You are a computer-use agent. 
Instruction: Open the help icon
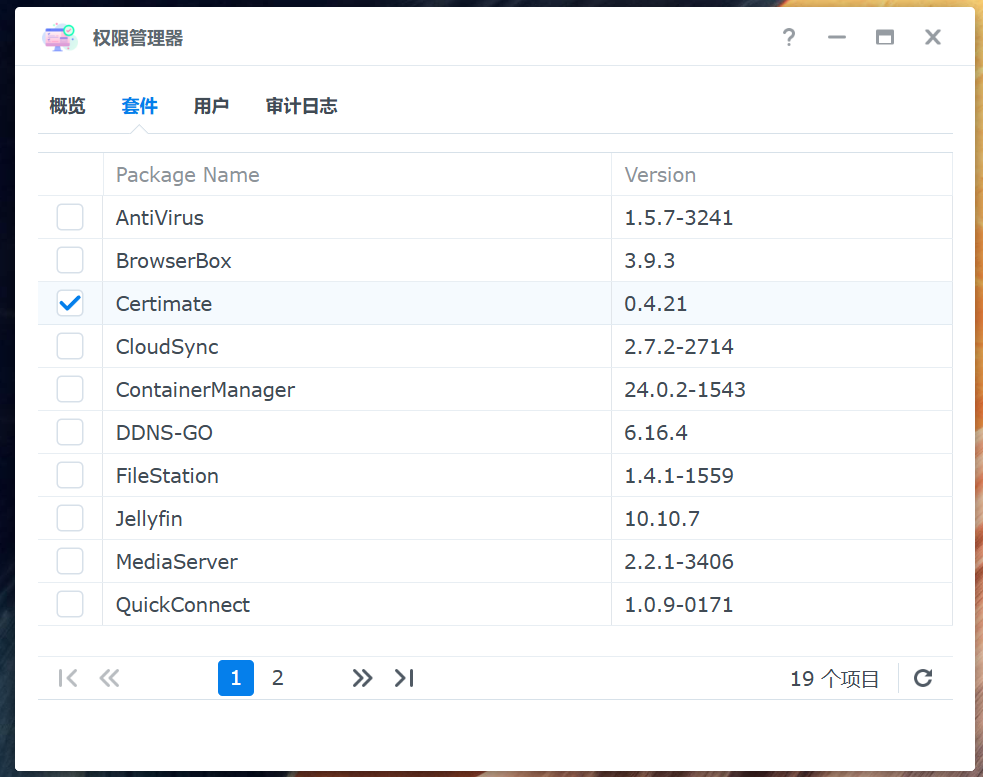(789, 37)
